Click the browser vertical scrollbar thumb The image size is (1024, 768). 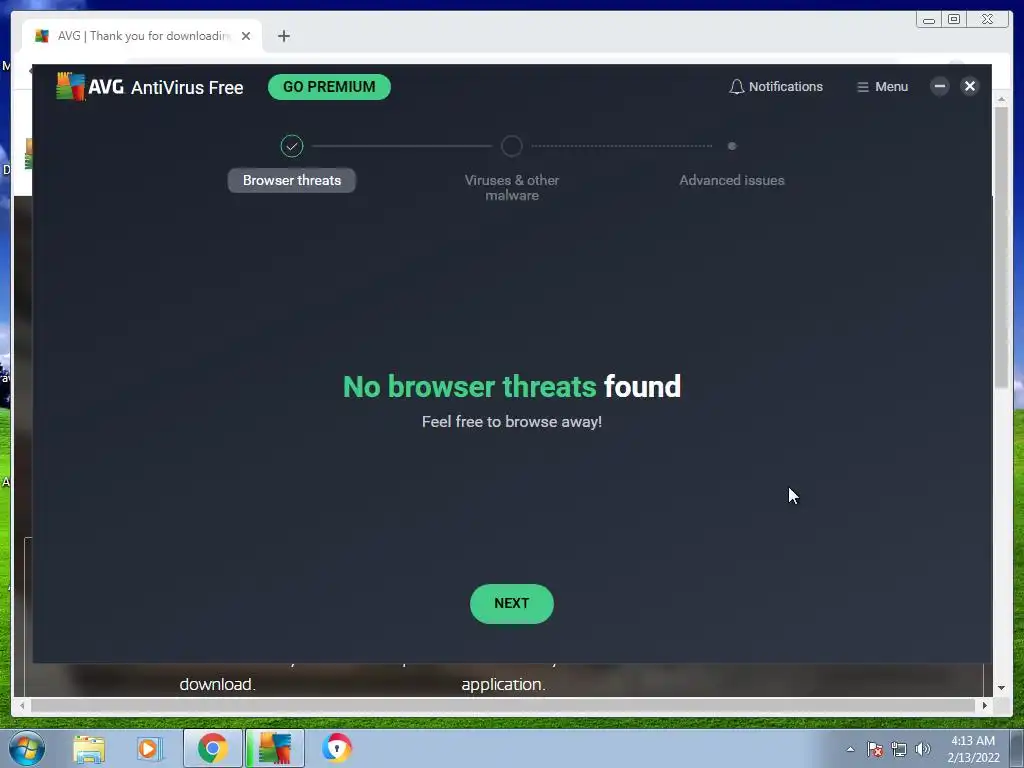click(1002, 247)
